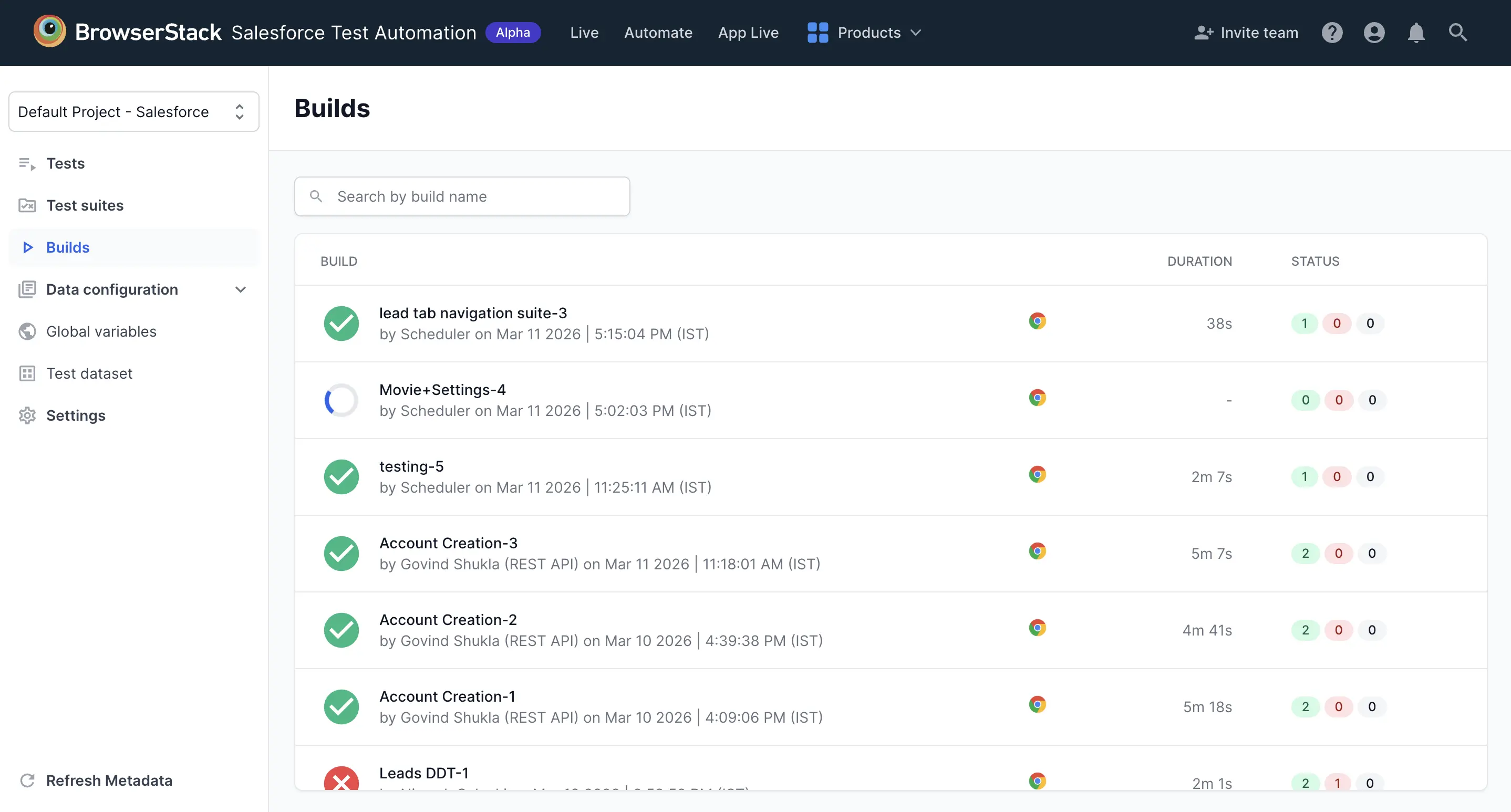Open notifications from the bell icon
The height and width of the screenshot is (812, 1511).
pos(1416,32)
